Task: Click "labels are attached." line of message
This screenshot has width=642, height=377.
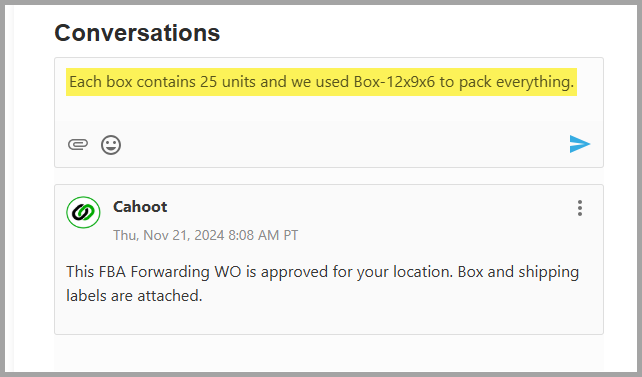Action: pyautogui.click(x=134, y=296)
